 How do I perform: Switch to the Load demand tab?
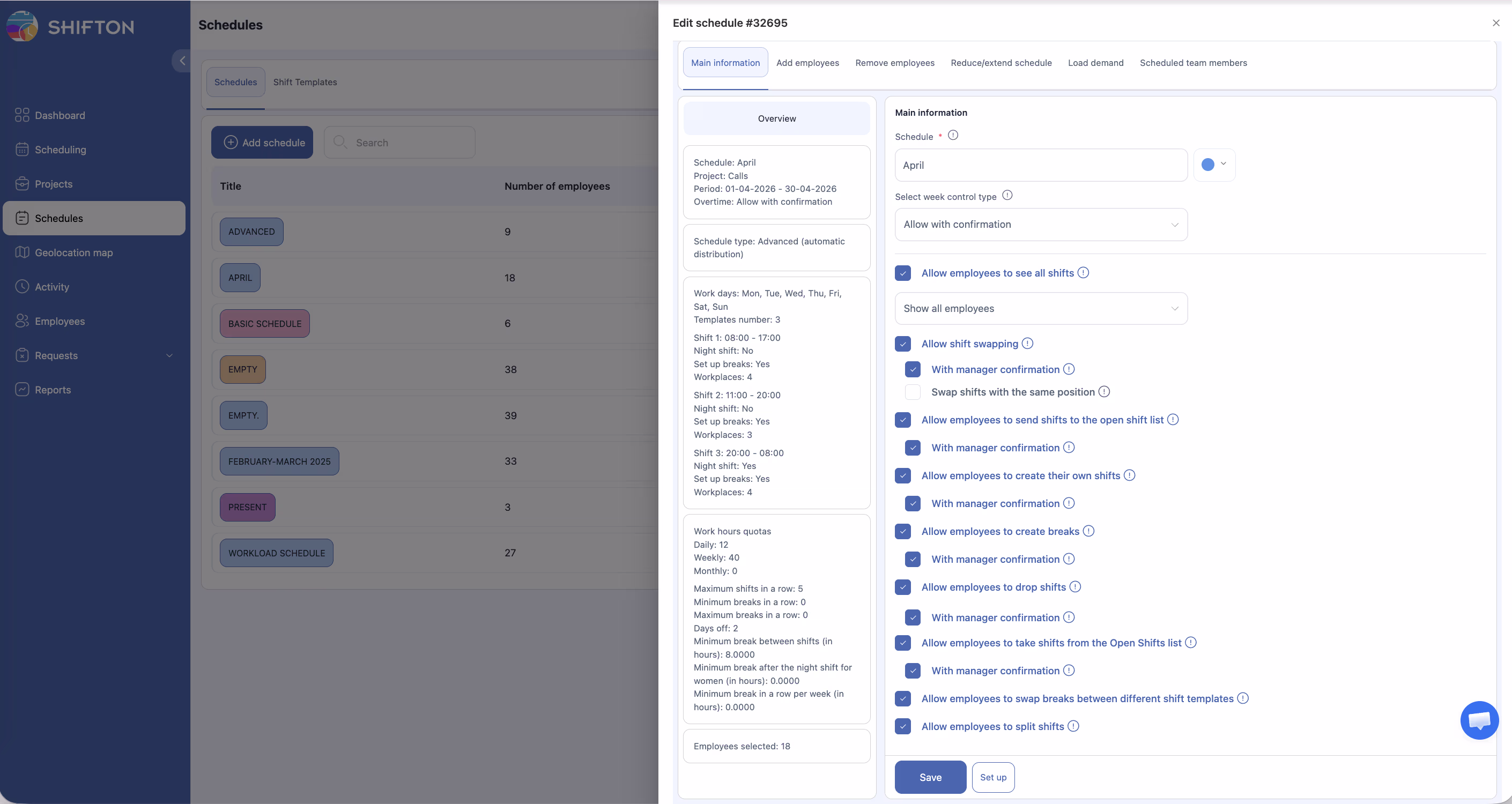click(1095, 63)
